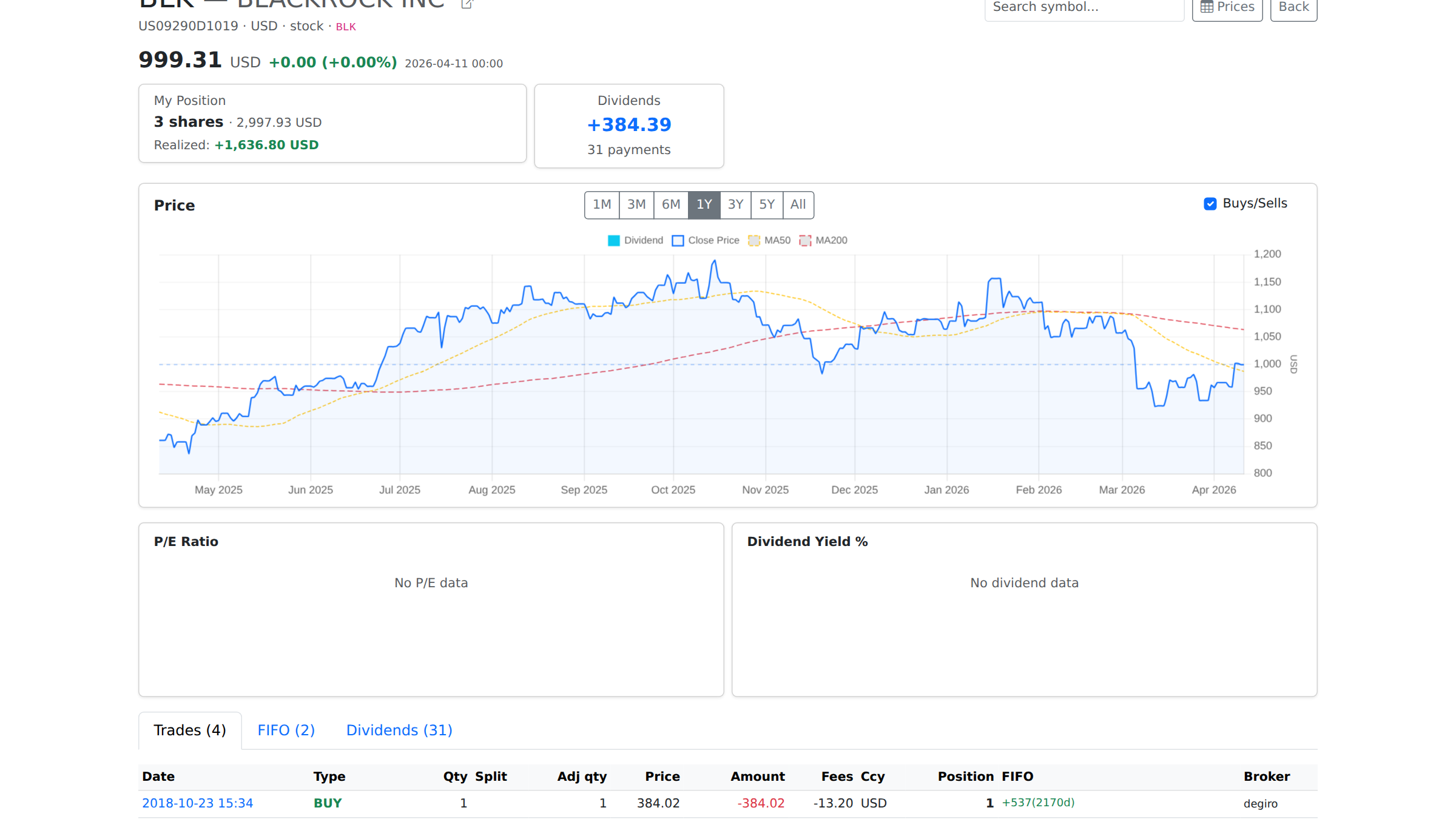The height and width of the screenshot is (819, 1456).
Task: Click the 31 payments text
Action: tap(629, 150)
